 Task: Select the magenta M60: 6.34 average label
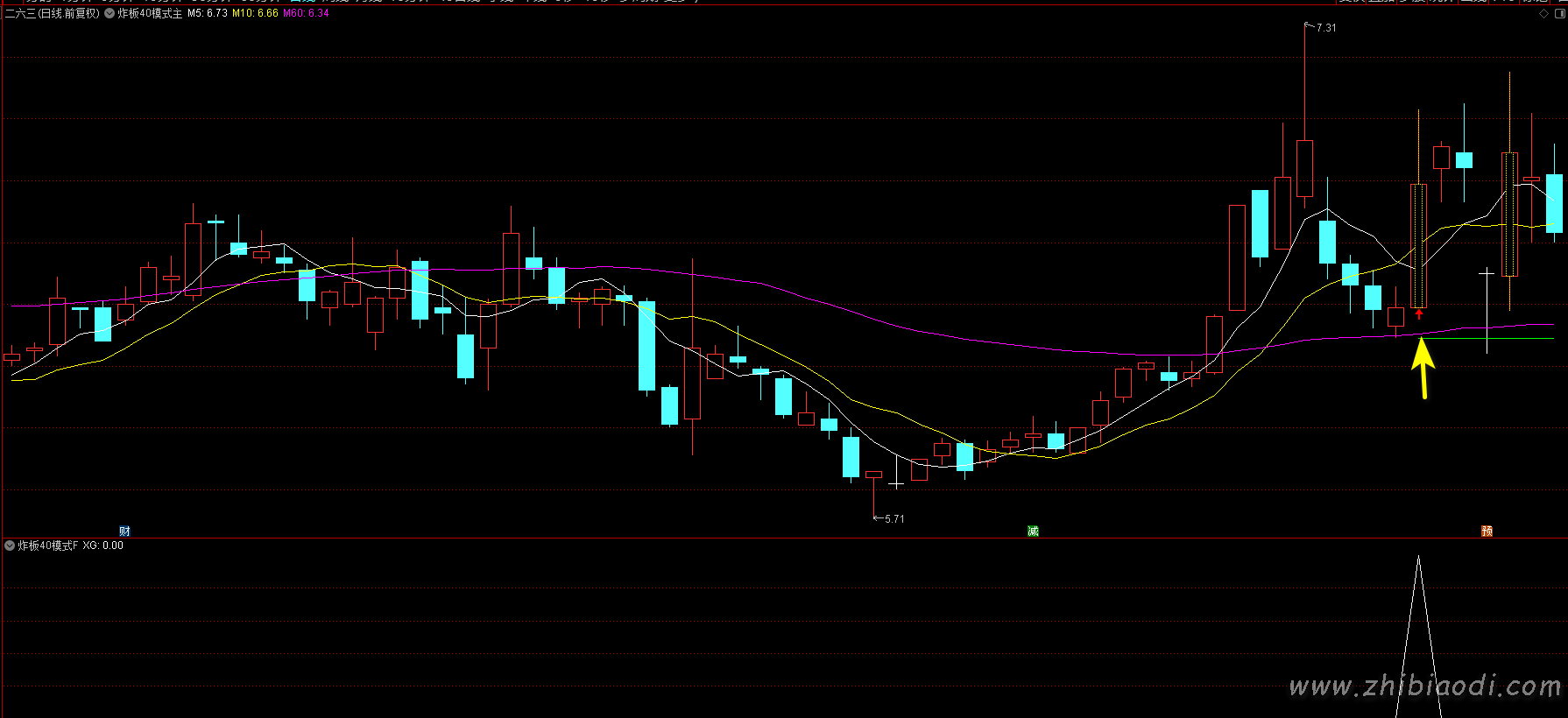[306, 13]
